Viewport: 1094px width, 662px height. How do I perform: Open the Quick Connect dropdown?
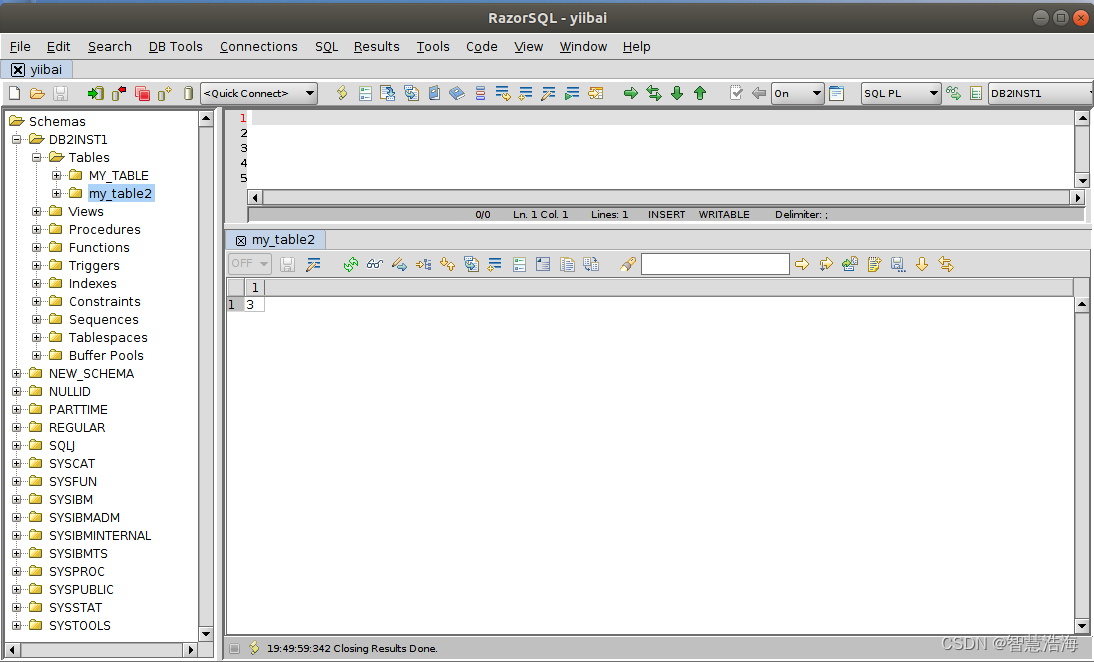click(x=258, y=93)
